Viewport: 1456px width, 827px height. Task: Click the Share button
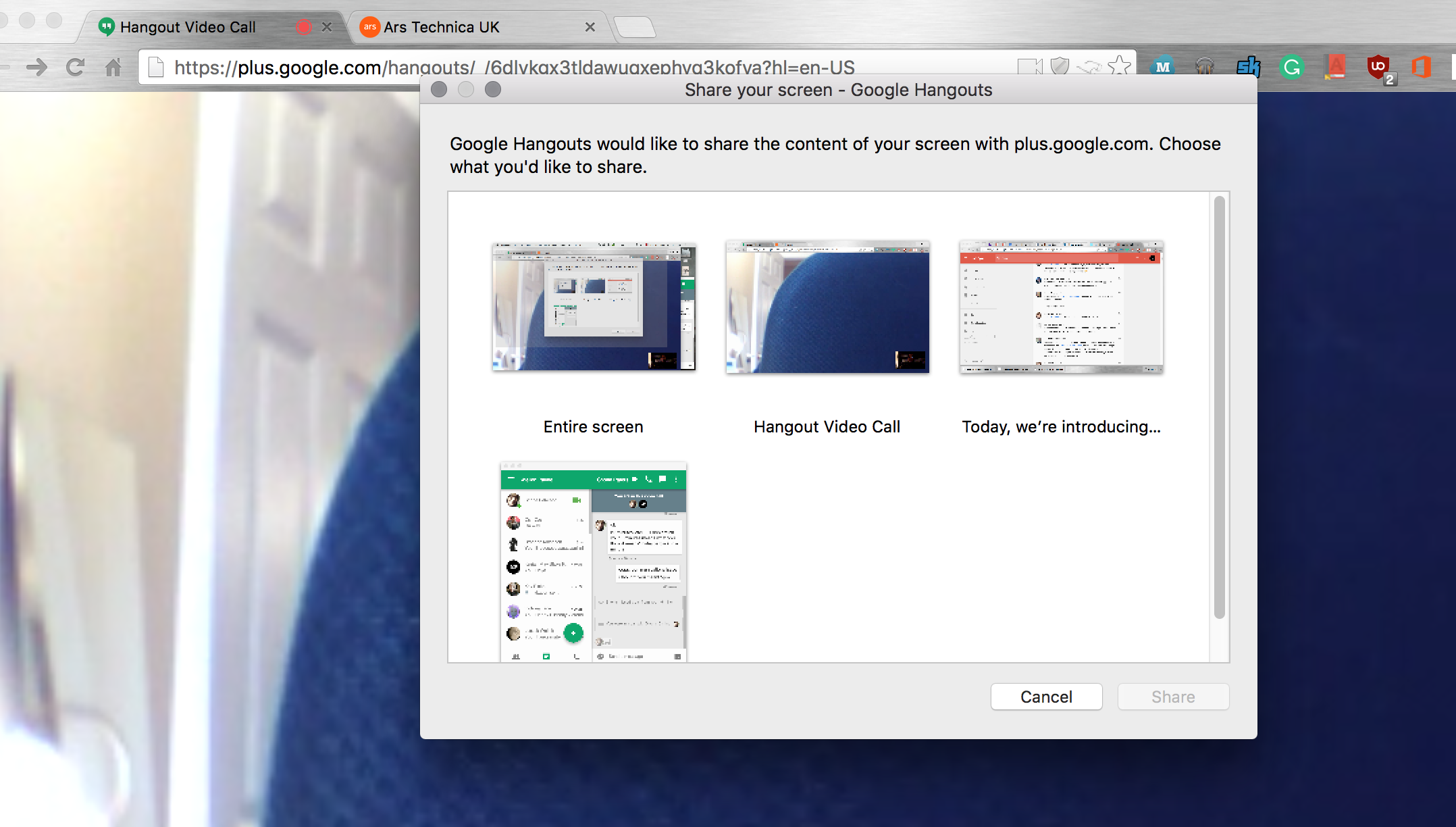click(1173, 697)
